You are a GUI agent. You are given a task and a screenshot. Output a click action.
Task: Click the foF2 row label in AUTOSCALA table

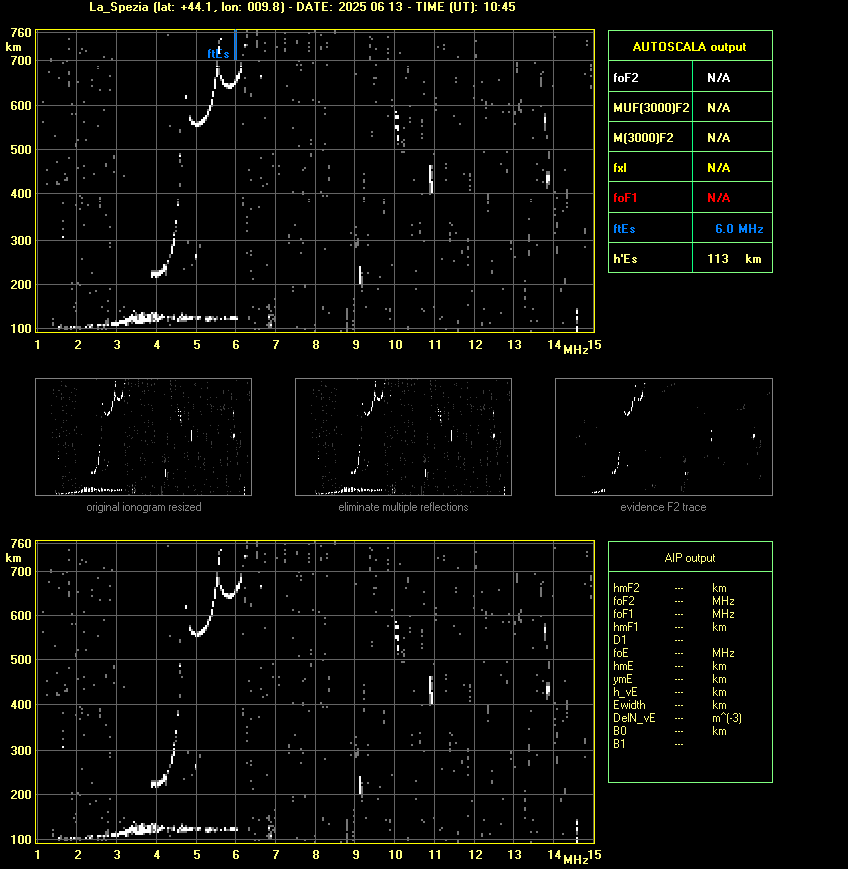pos(626,78)
